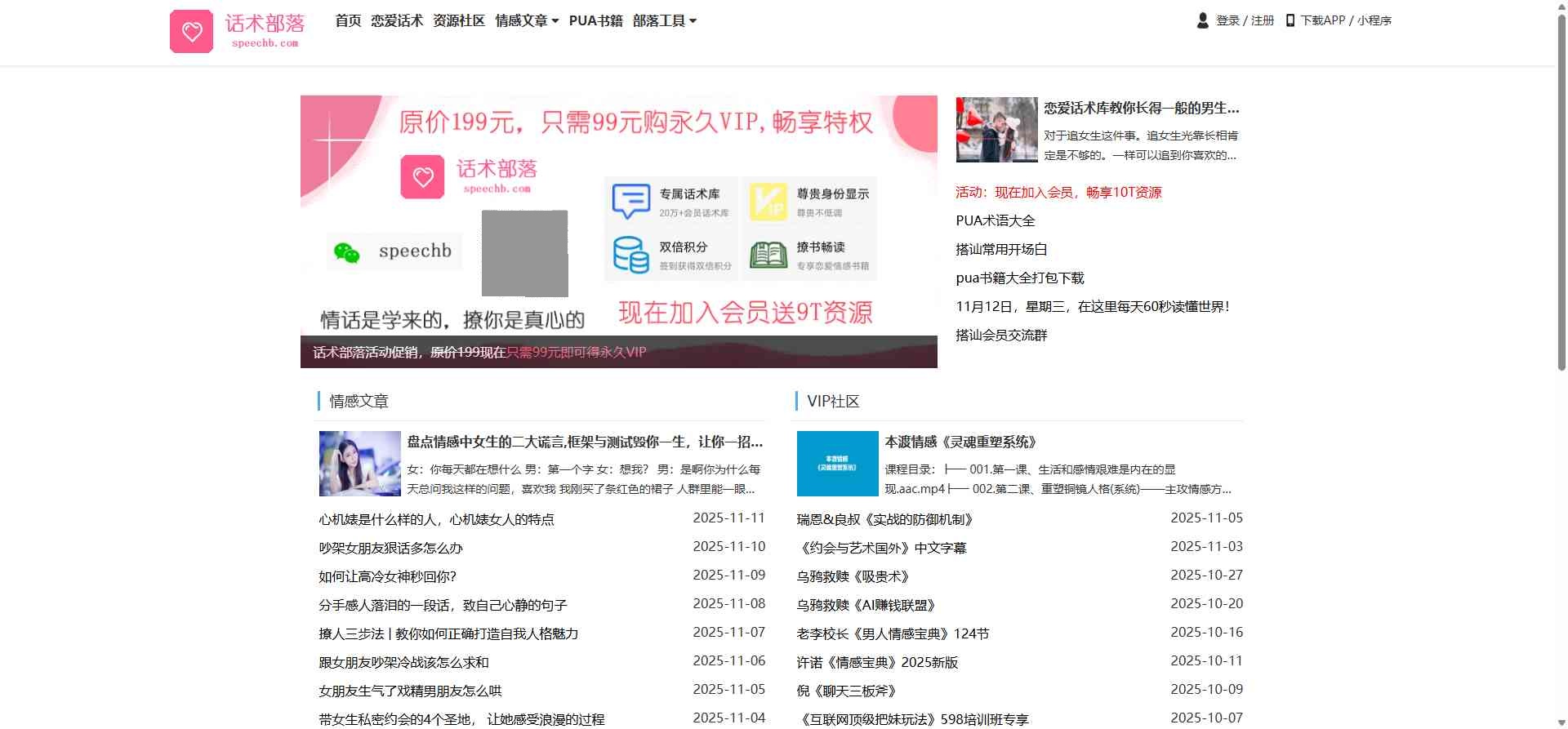Open the PUA书籍 menu item
Image resolution: width=1568 pixels, height=729 pixels.
(x=595, y=21)
